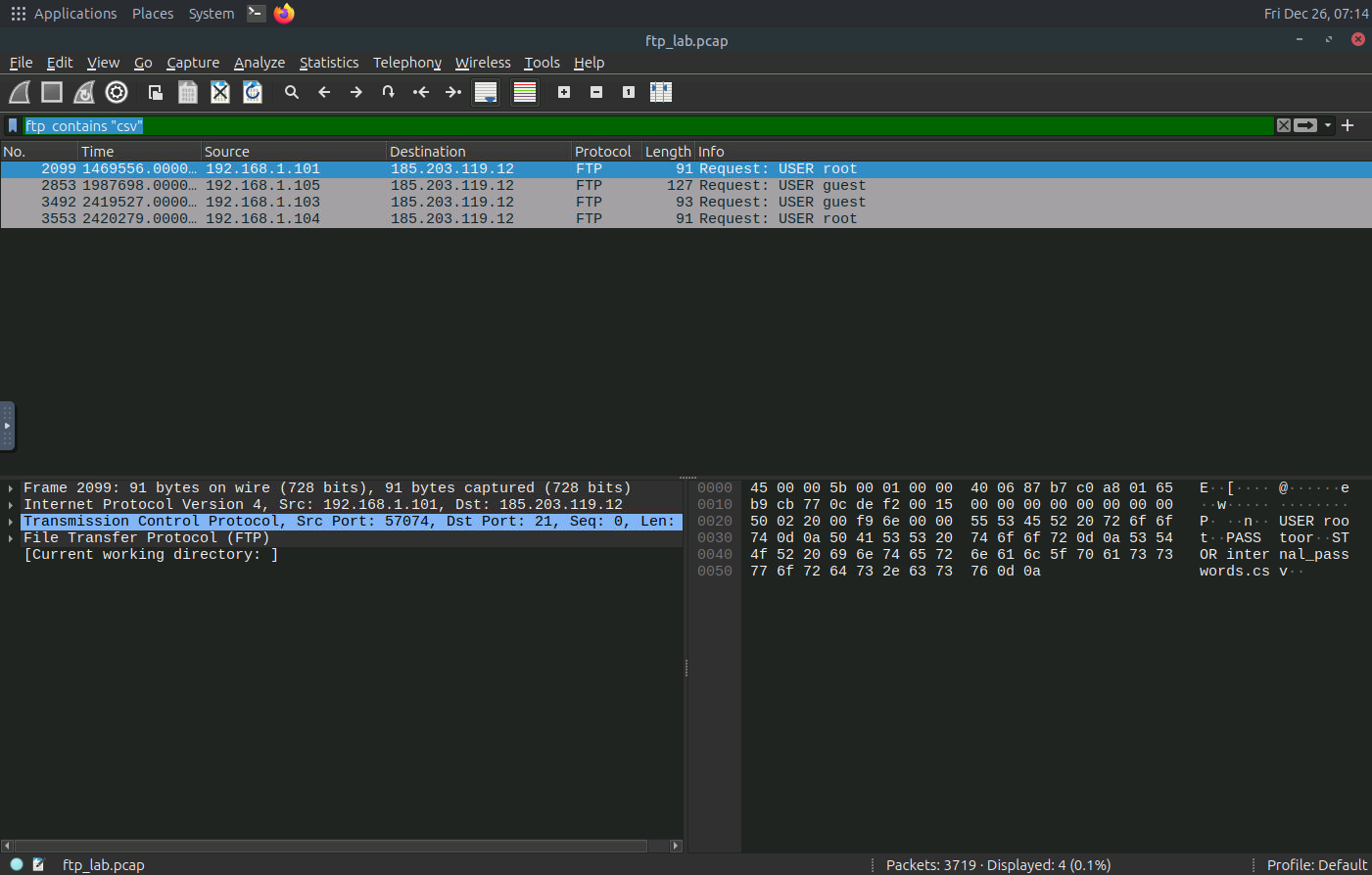Expand the Frame 2099 details row
1372x875 pixels.
click(x=11, y=488)
